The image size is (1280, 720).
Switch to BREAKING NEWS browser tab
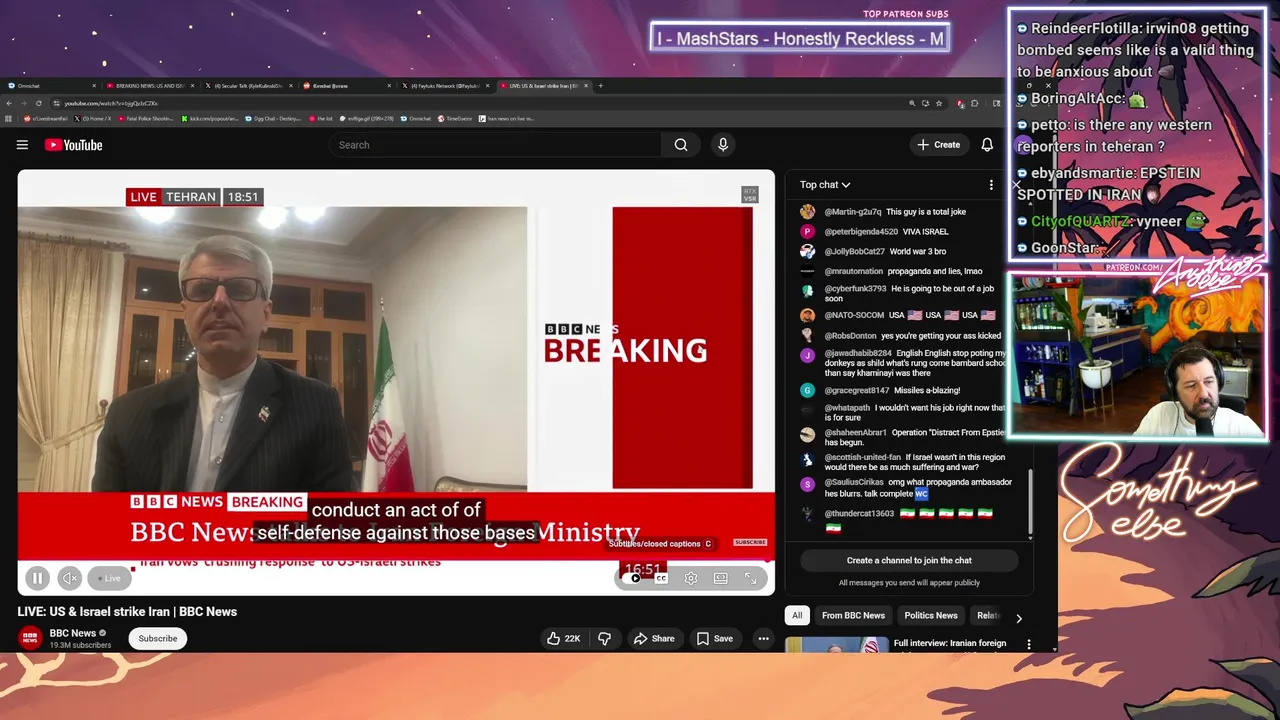click(150, 86)
